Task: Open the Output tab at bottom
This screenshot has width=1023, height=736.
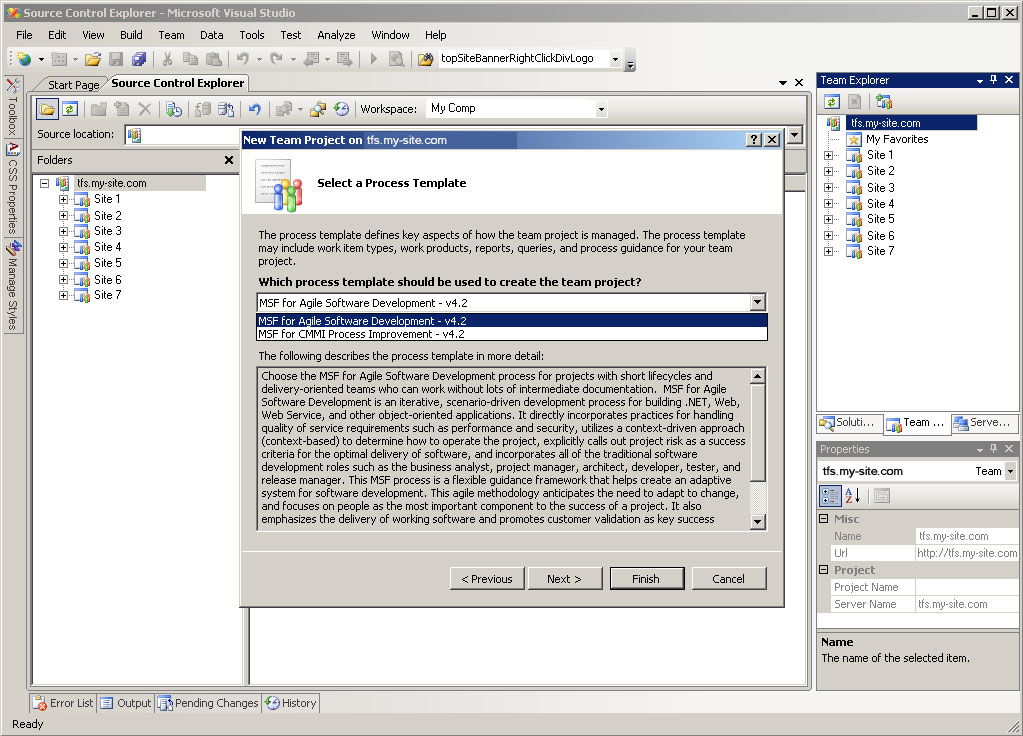Action: (126, 703)
